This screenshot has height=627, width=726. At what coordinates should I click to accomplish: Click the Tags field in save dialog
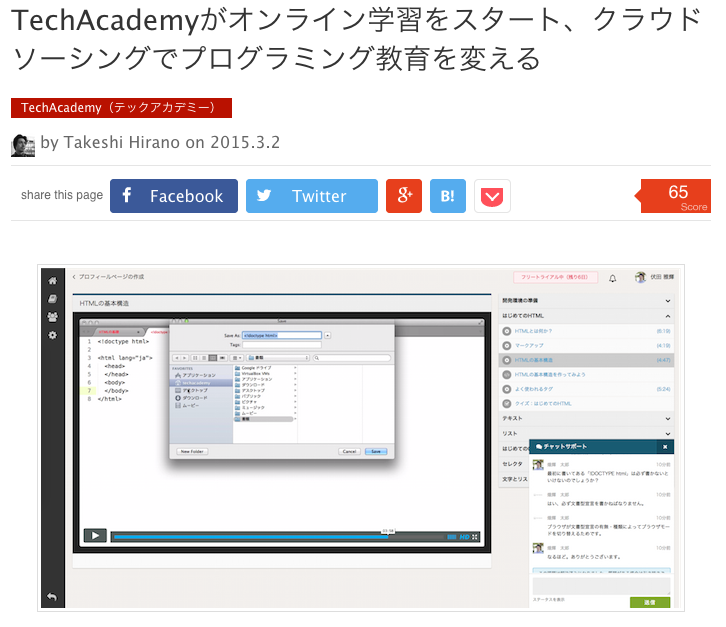pyautogui.click(x=282, y=345)
